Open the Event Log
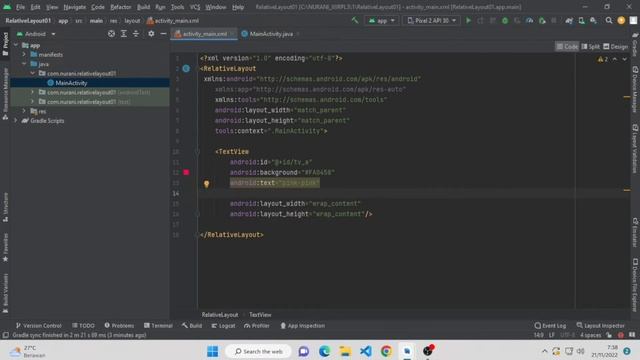The height and width of the screenshot is (360, 640). pyautogui.click(x=550, y=325)
